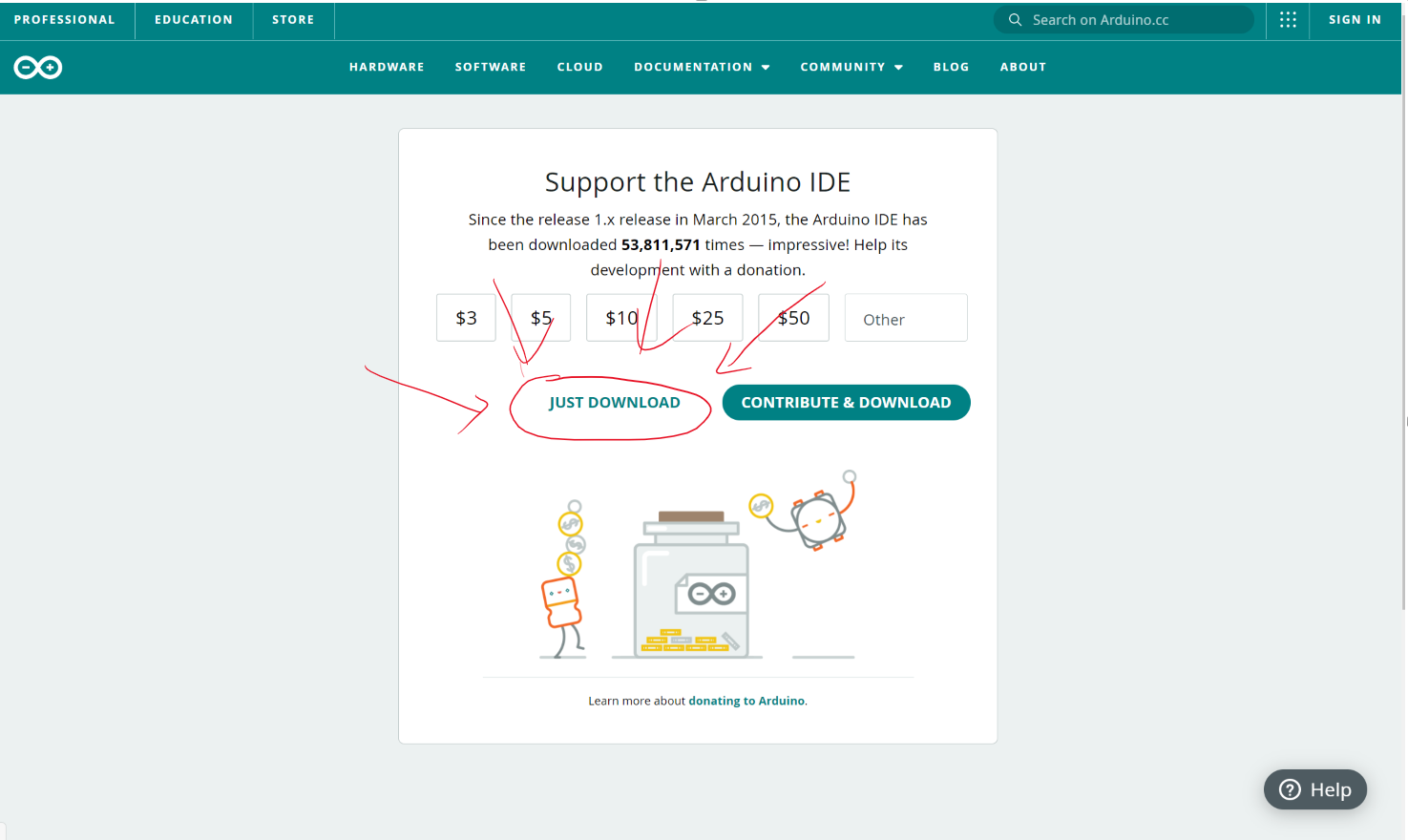Open the Hardware menu

(387, 67)
